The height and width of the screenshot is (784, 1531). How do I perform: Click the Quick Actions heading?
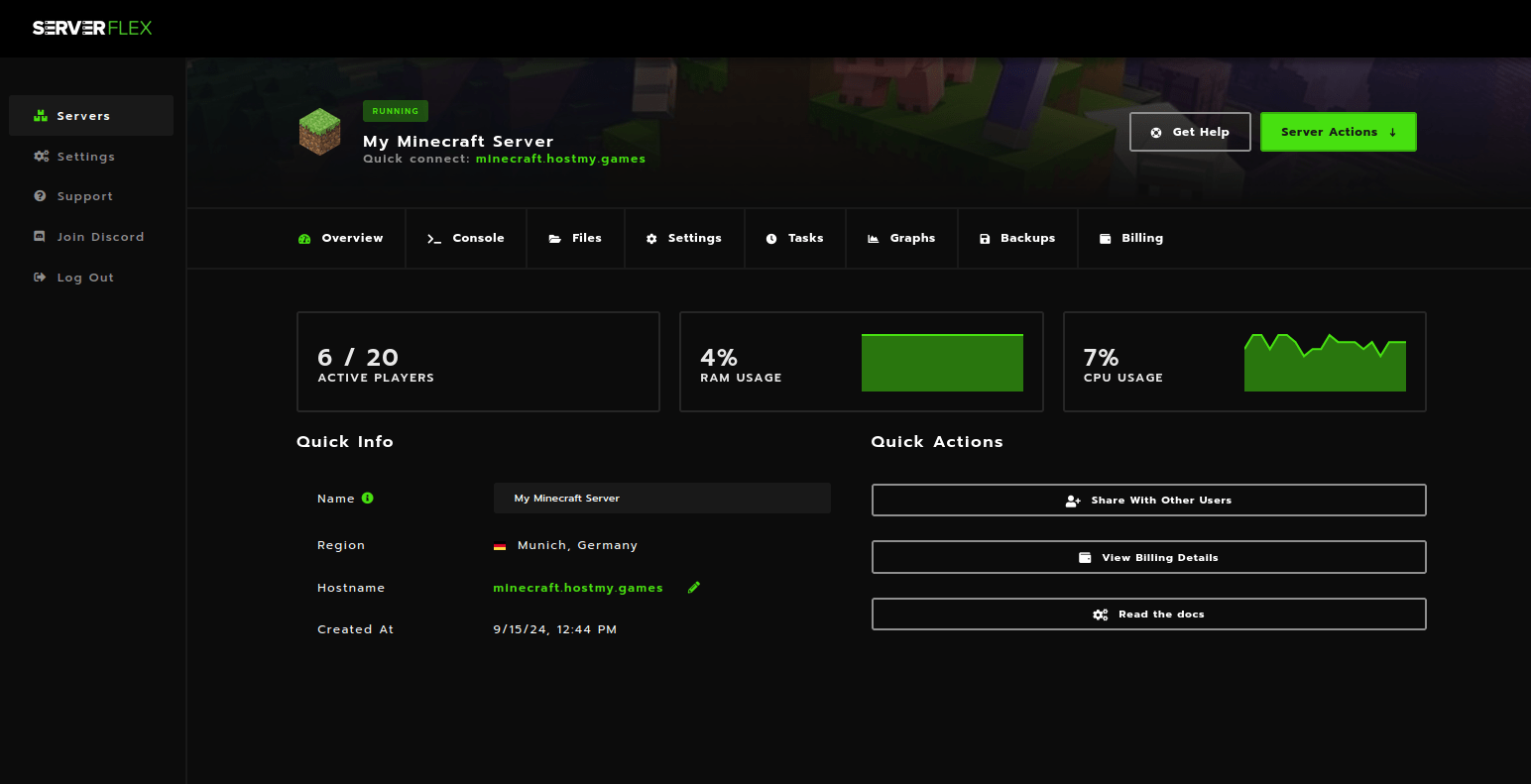[x=937, y=442]
